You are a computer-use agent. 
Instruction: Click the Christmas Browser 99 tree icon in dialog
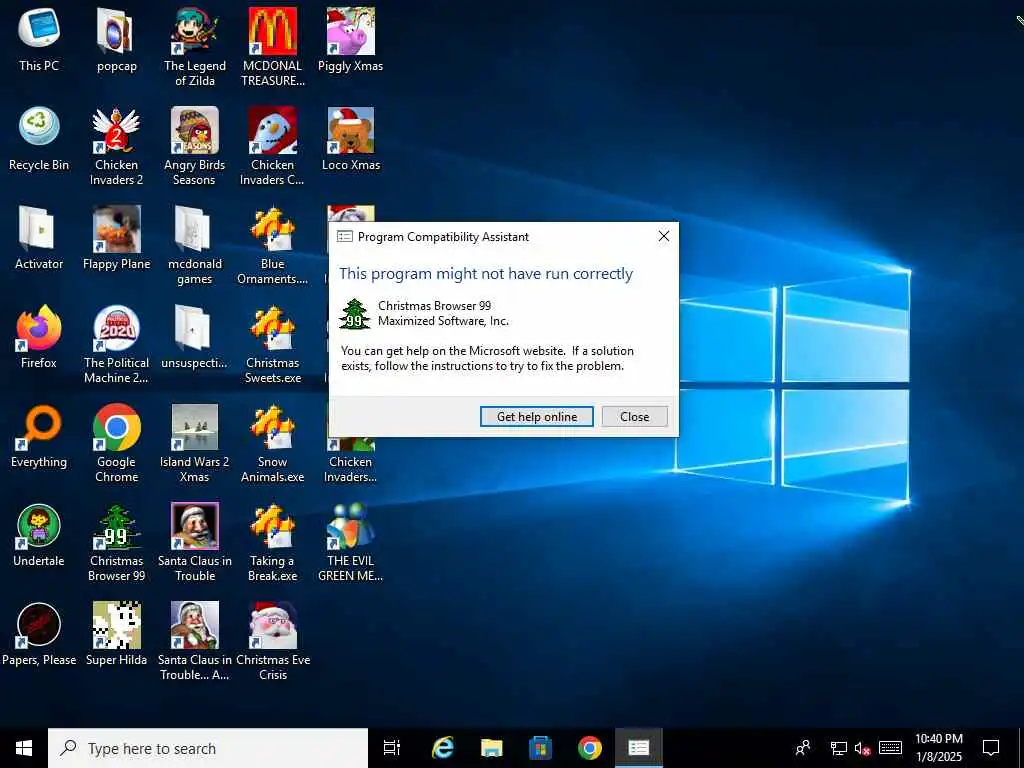(x=355, y=314)
